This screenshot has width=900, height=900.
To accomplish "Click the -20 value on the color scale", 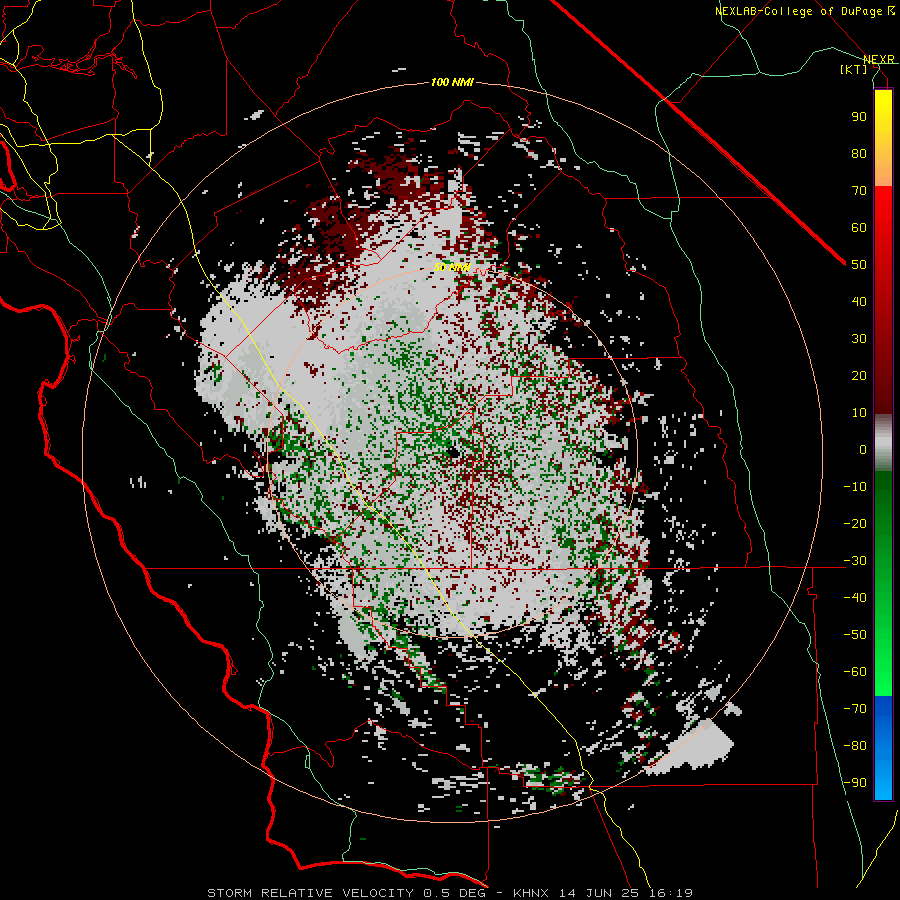I will pos(855,523).
